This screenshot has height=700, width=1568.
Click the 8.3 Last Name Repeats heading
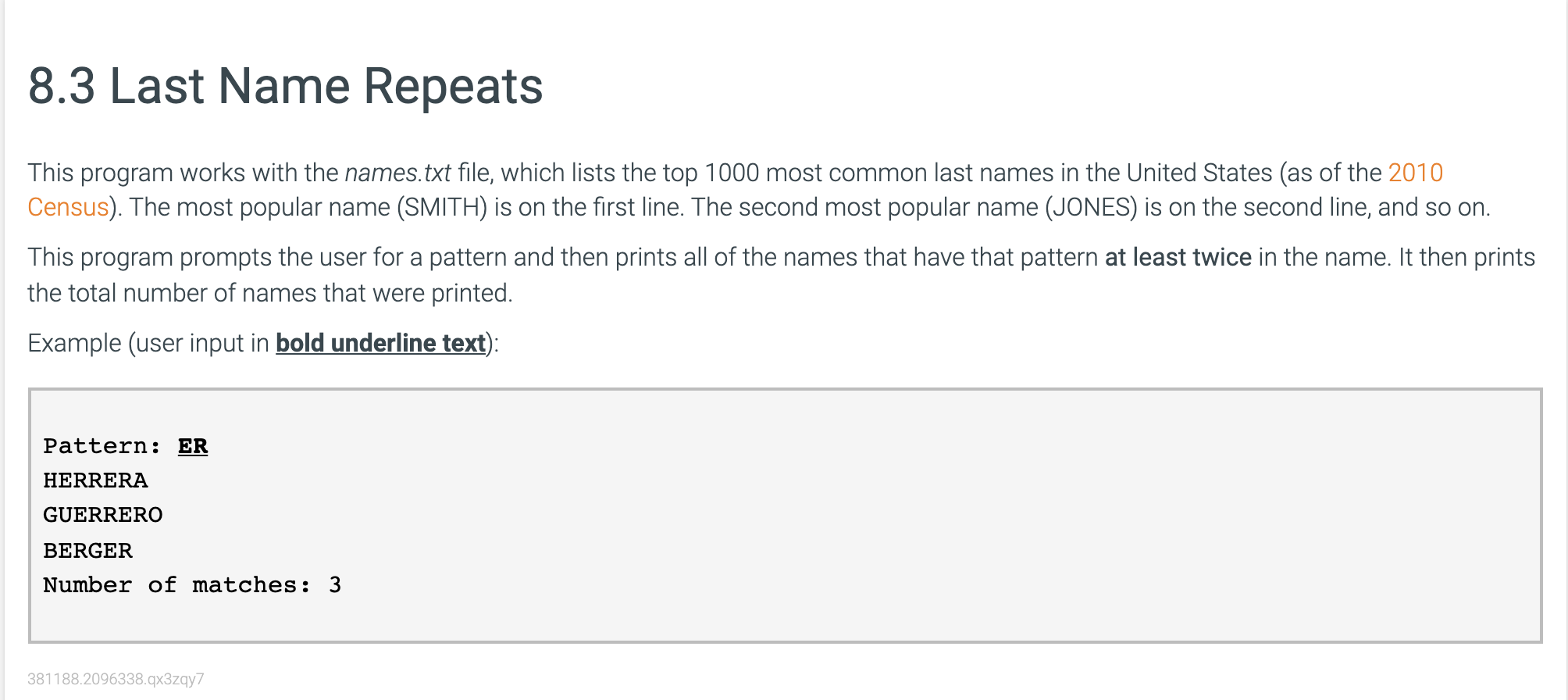(285, 86)
